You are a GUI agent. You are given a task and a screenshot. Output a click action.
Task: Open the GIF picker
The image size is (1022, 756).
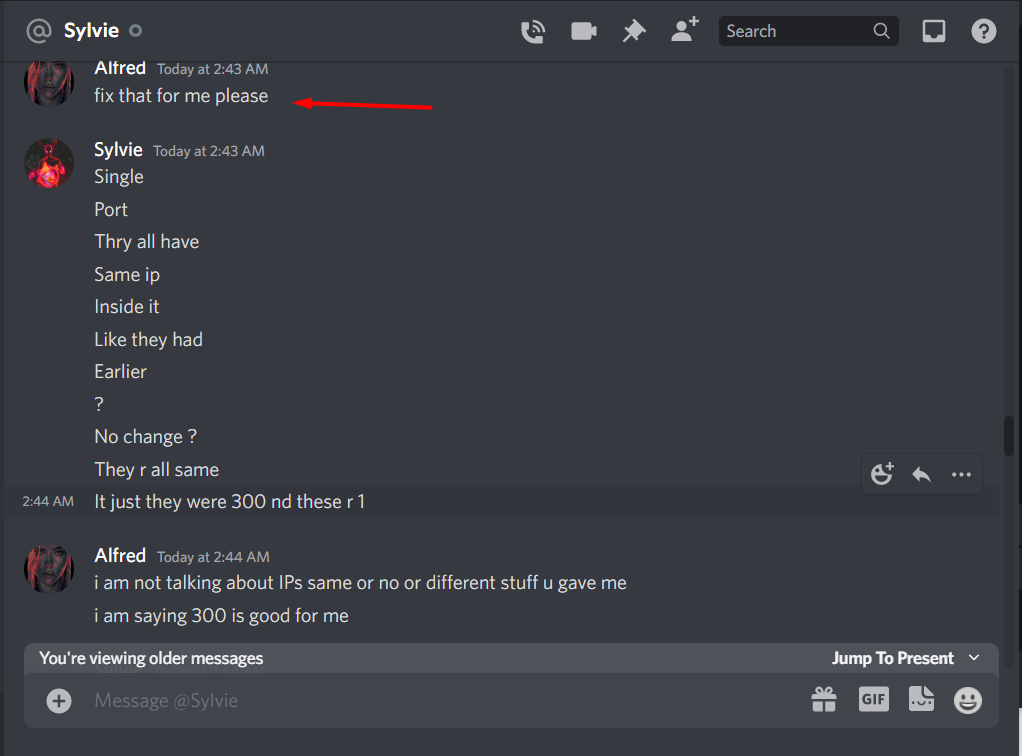[873, 700]
